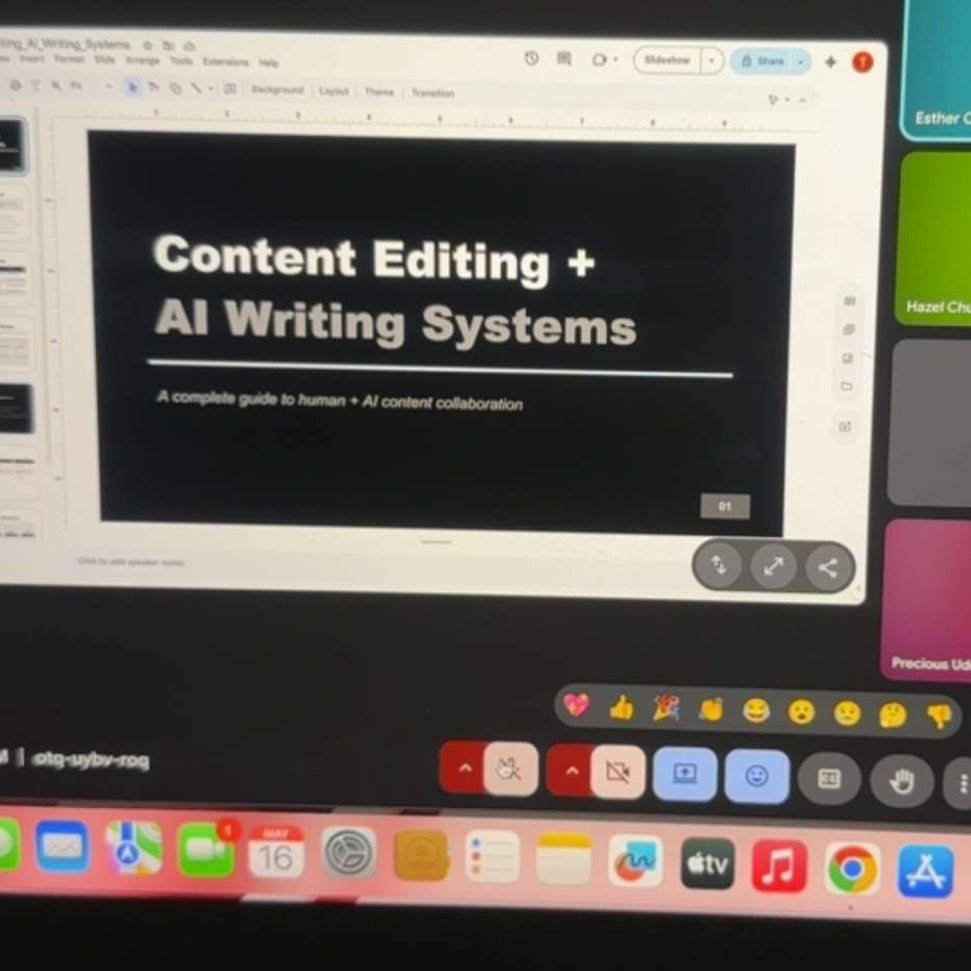Select the text box tool
Screen dimensions: 971x971
click(154, 88)
